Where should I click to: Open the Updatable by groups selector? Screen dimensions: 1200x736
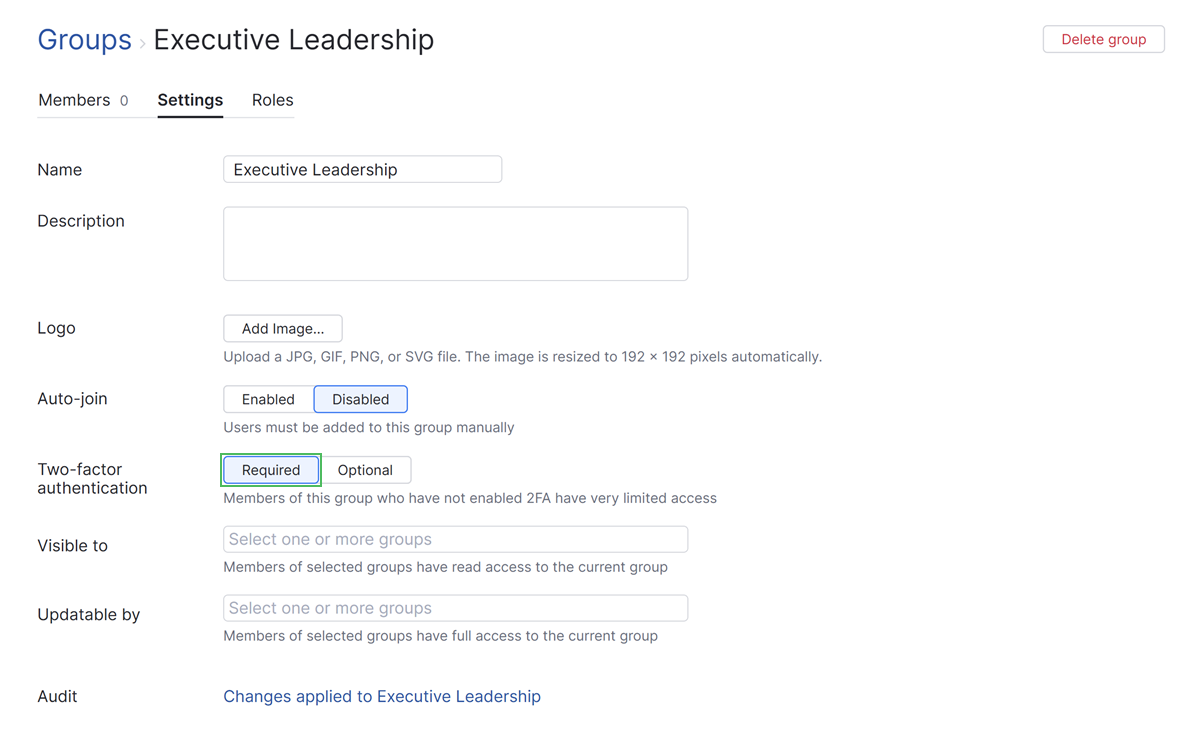455,608
